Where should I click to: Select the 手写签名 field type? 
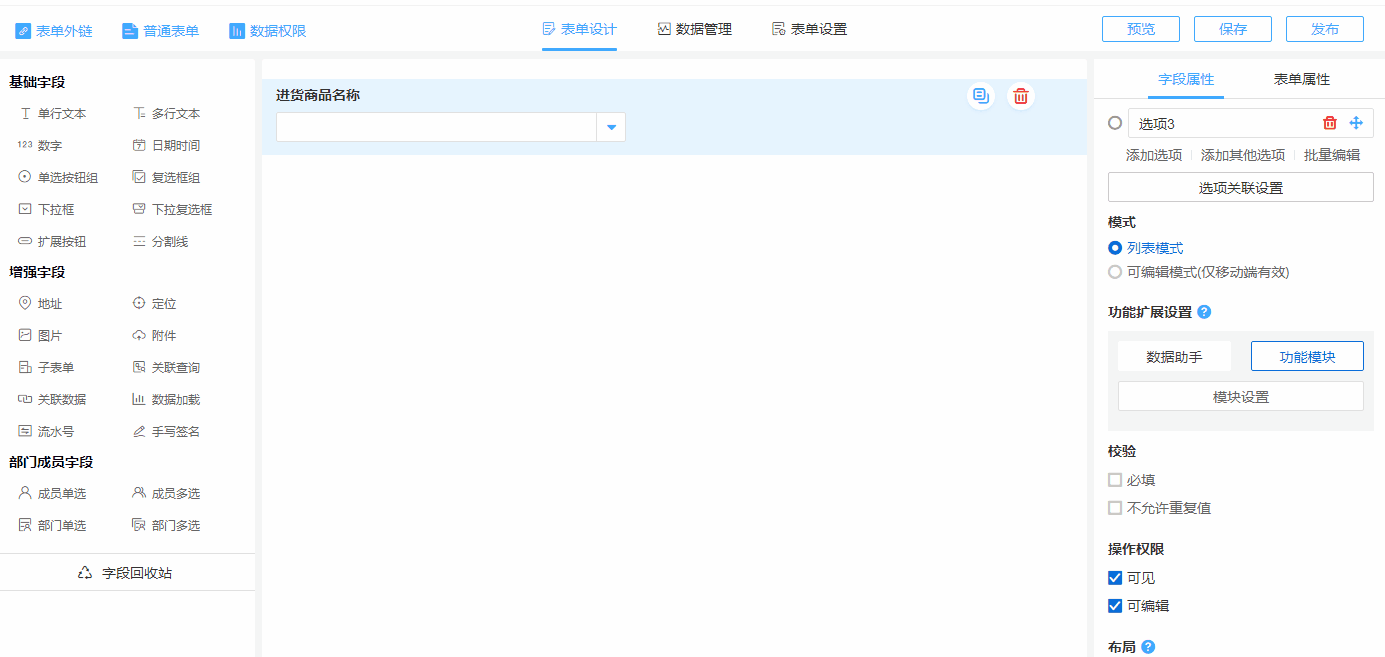175,432
